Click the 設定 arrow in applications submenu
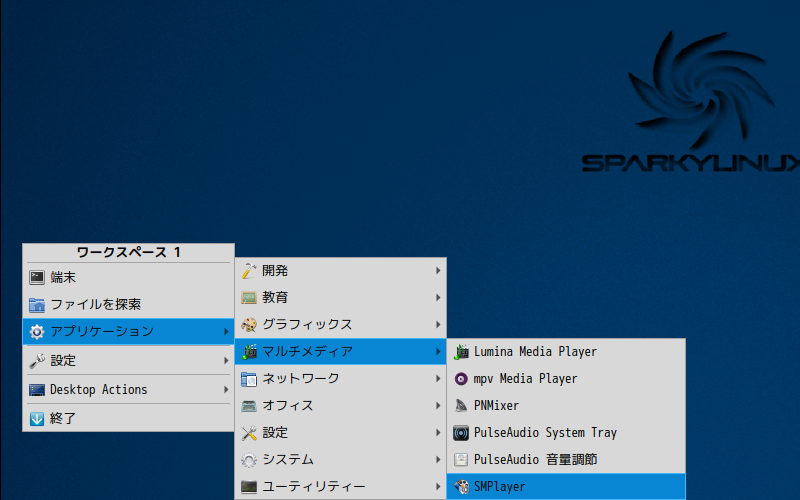Screen dimensions: 800x500 point(438,433)
